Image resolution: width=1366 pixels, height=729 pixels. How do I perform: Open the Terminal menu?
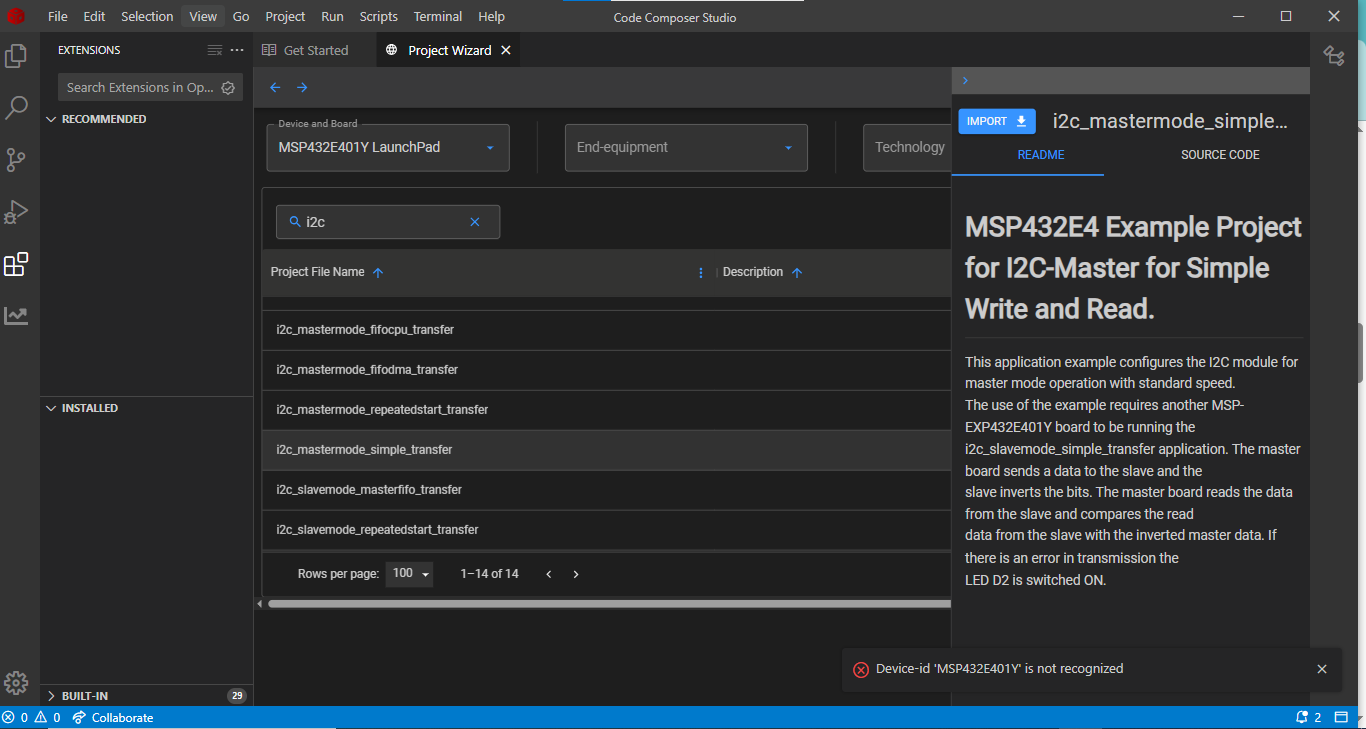pyautogui.click(x=438, y=16)
